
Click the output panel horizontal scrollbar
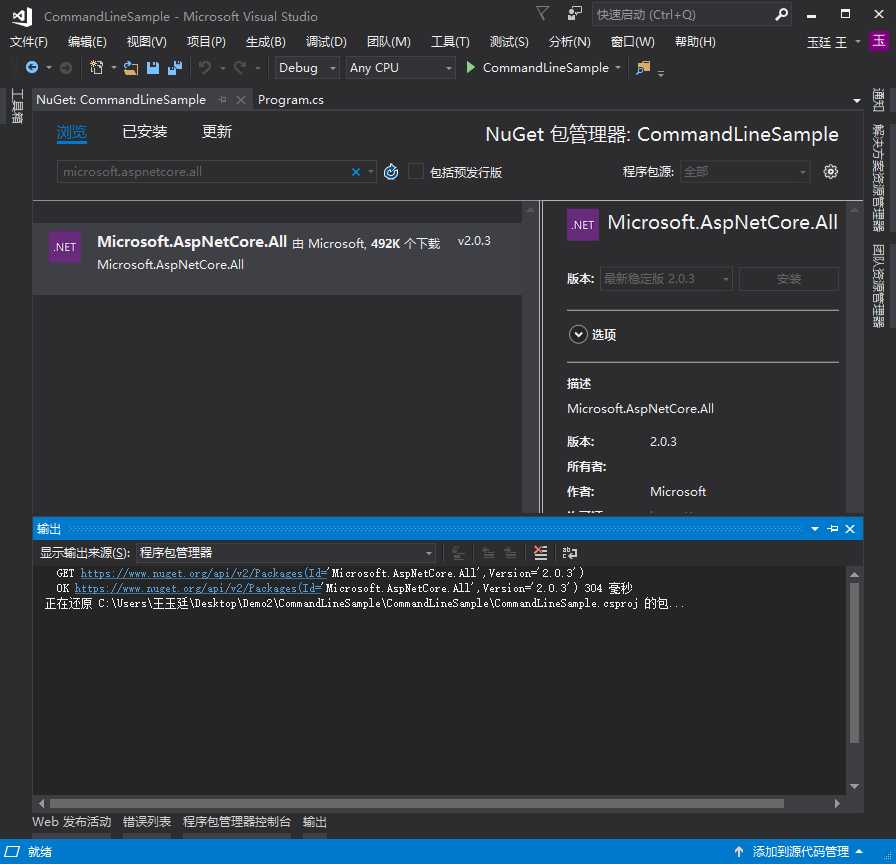(x=417, y=803)
